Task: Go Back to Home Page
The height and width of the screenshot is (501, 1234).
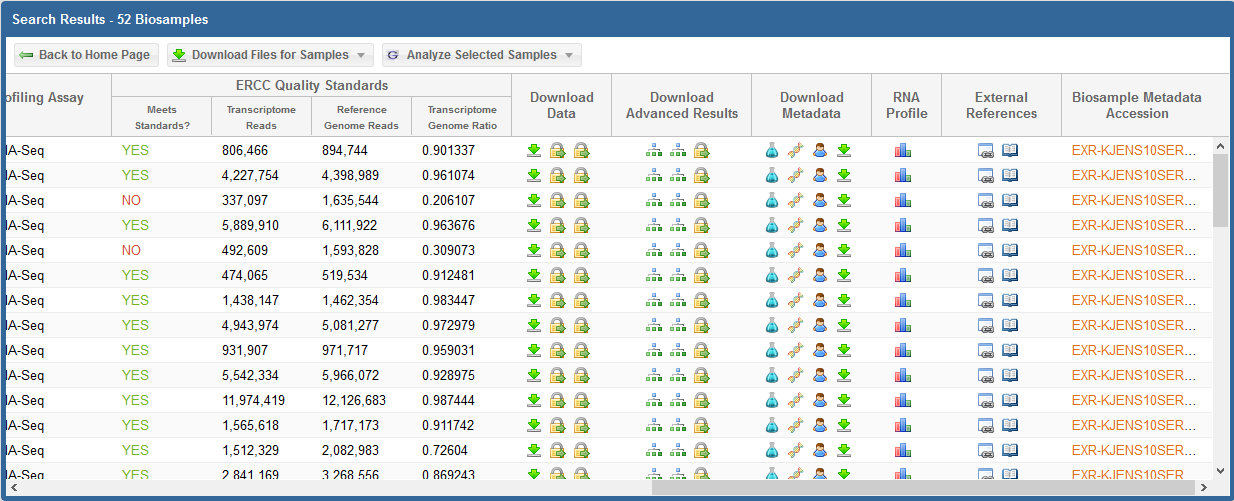Action: (86, 55)
